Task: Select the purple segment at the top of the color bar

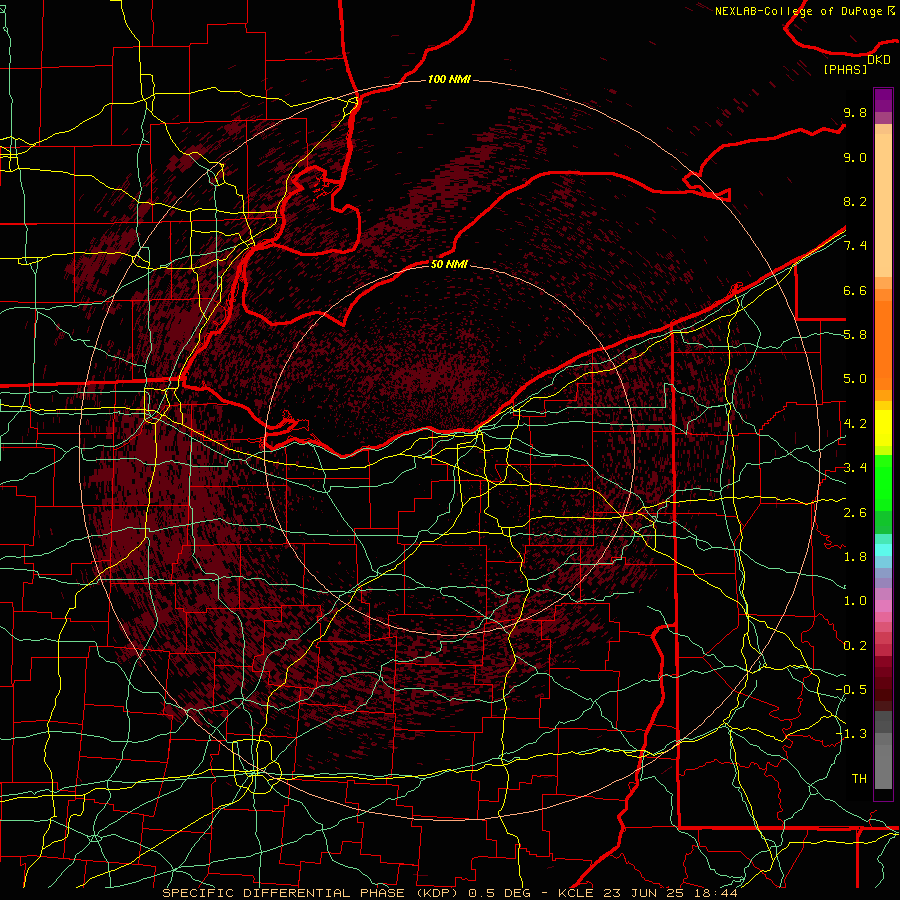Action: click(883, 101)
